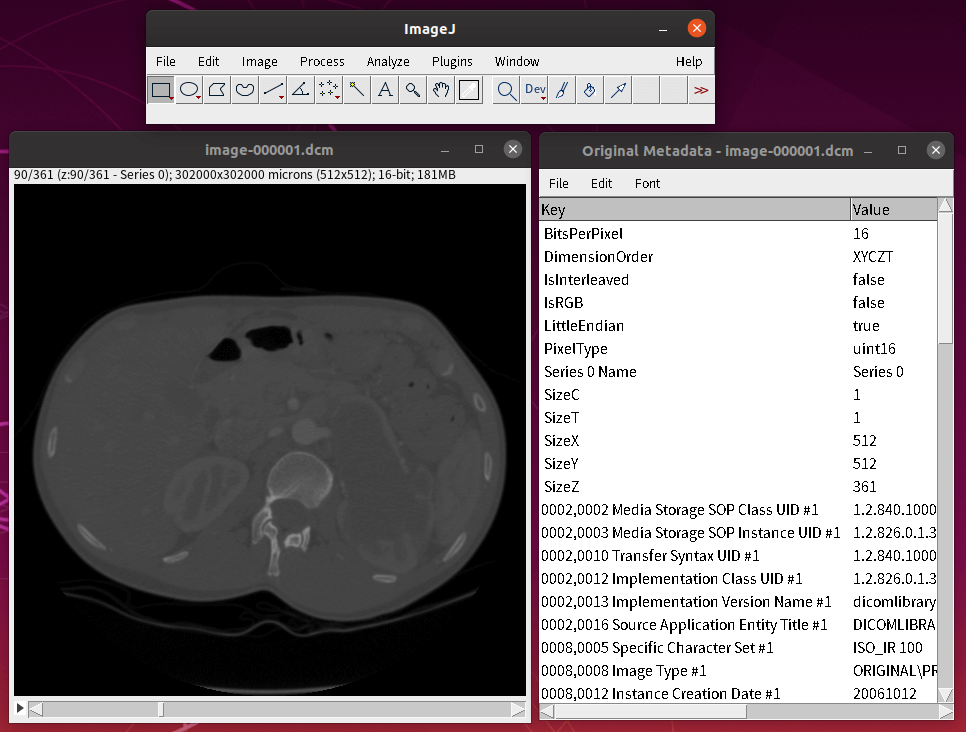Viewport: 966px width, 732px height.
Task: Activate the Straight Line tool
Action: (x=271, y=90)
